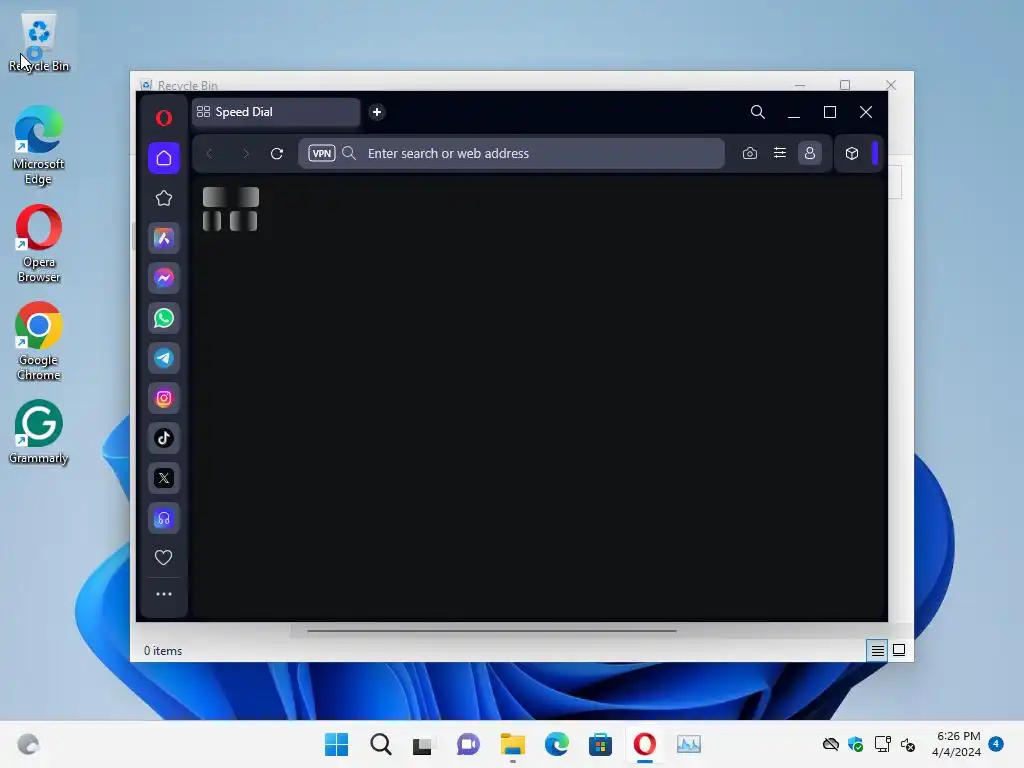Open Edge from the taskbar
Screen dimensions: 1024x768
pyautogui.click(x=556, y=744)
